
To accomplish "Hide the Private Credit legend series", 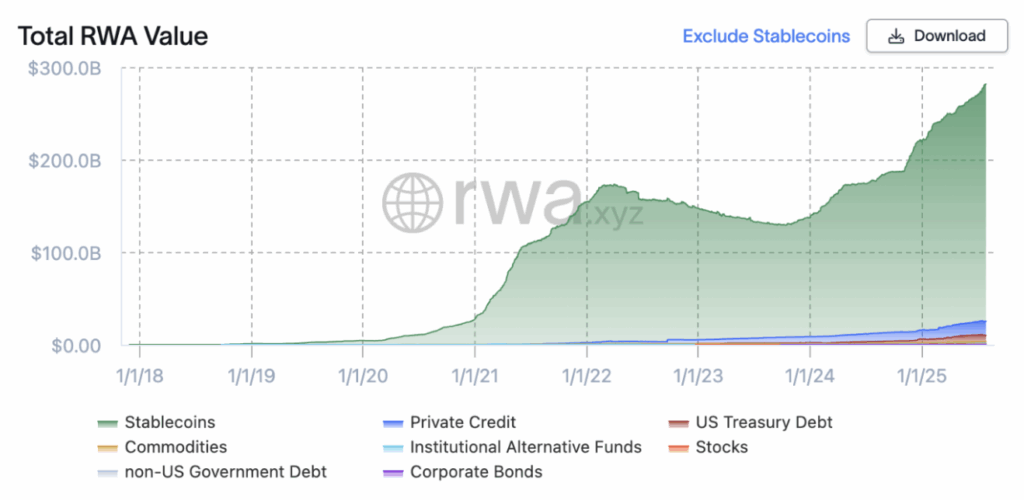I will coord(463,422).
